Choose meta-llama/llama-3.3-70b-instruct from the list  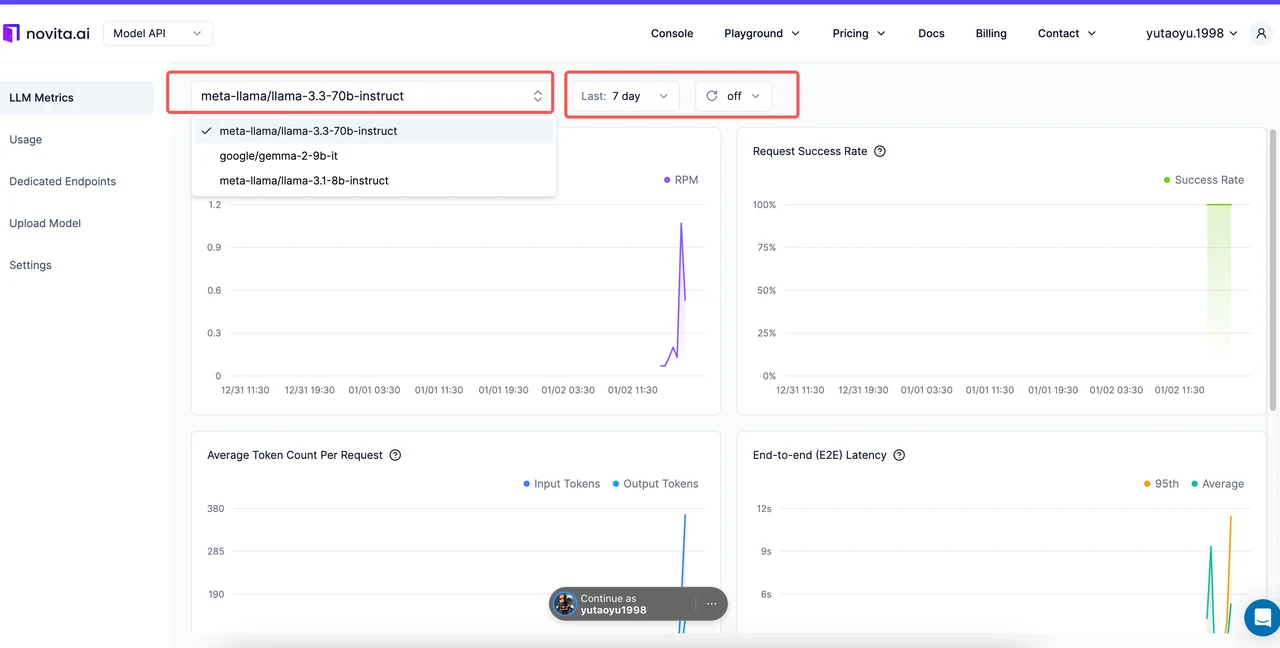373,131
